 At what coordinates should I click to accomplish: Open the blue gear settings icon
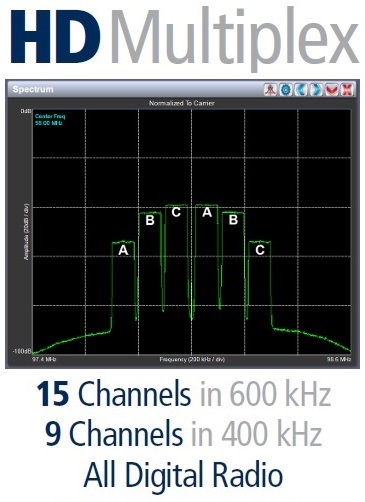286,89
